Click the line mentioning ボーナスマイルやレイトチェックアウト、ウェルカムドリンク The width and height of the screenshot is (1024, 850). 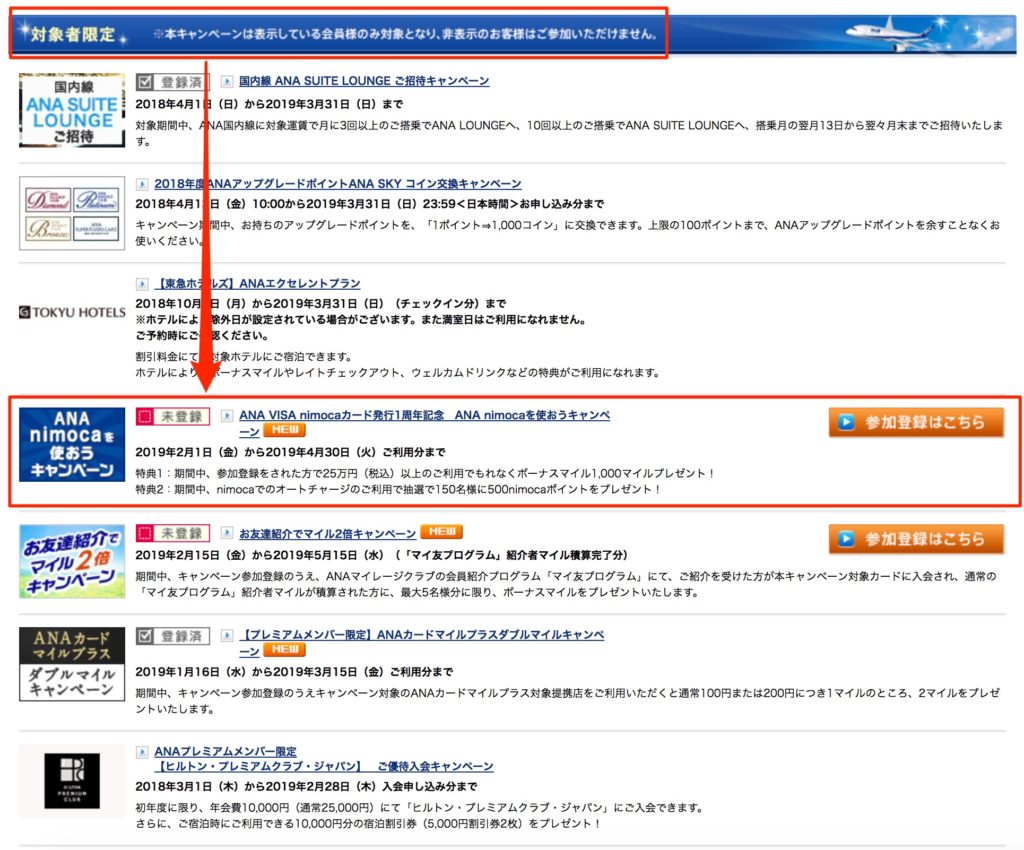coord(398,373)
